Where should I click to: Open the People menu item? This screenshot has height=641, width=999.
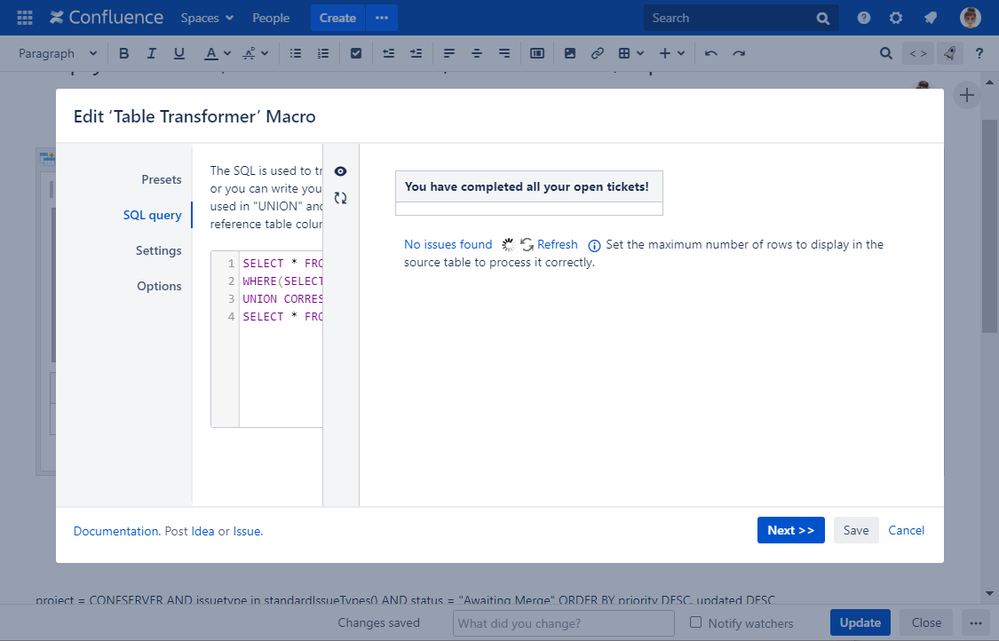coord(271,18)
